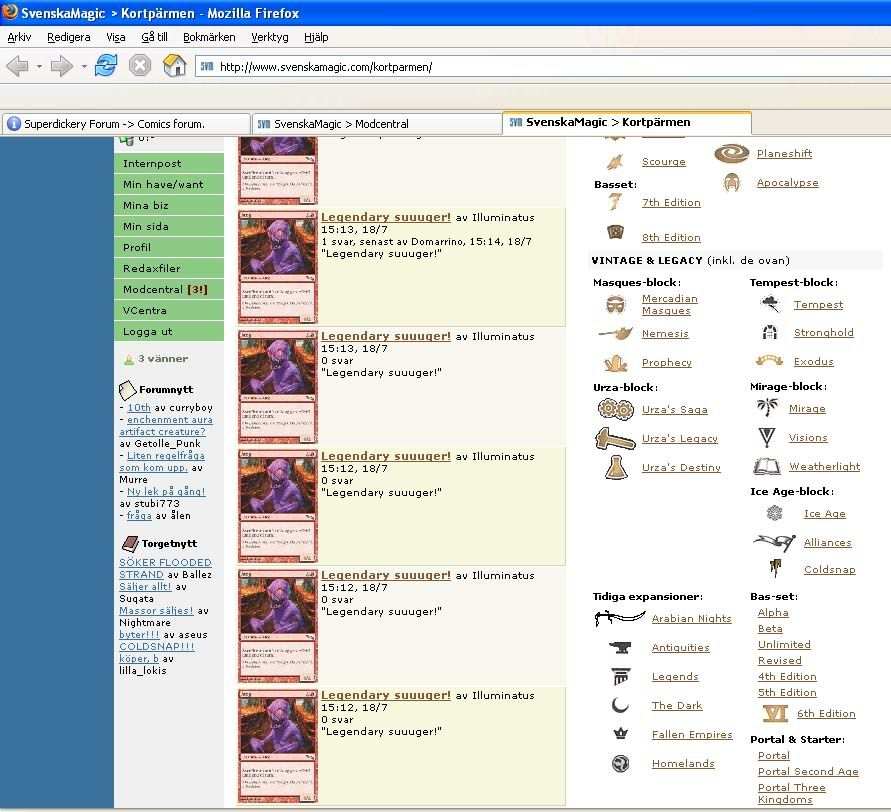Screen dimensions: 891x812
Task: Click the Arabian Nights scimitar icon
Action: point(620,618)
